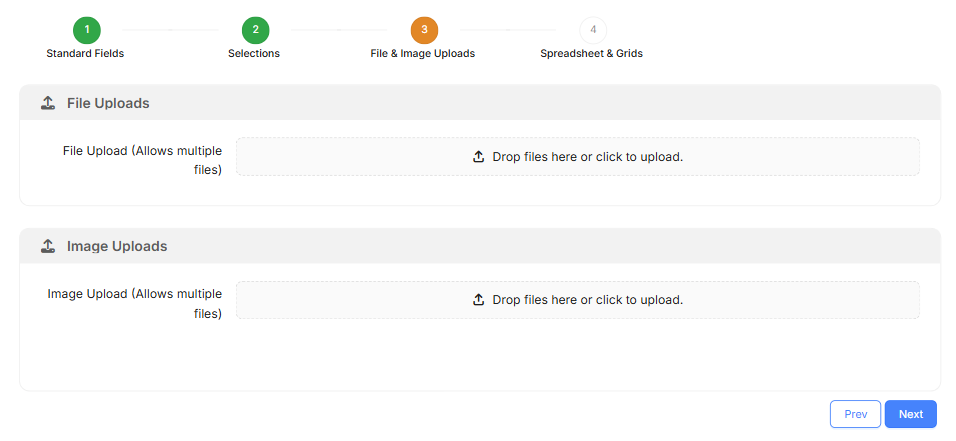Collapse the File Uploads section header
The height and width of the screenshot is (441, 956).
tap(480, 103)
